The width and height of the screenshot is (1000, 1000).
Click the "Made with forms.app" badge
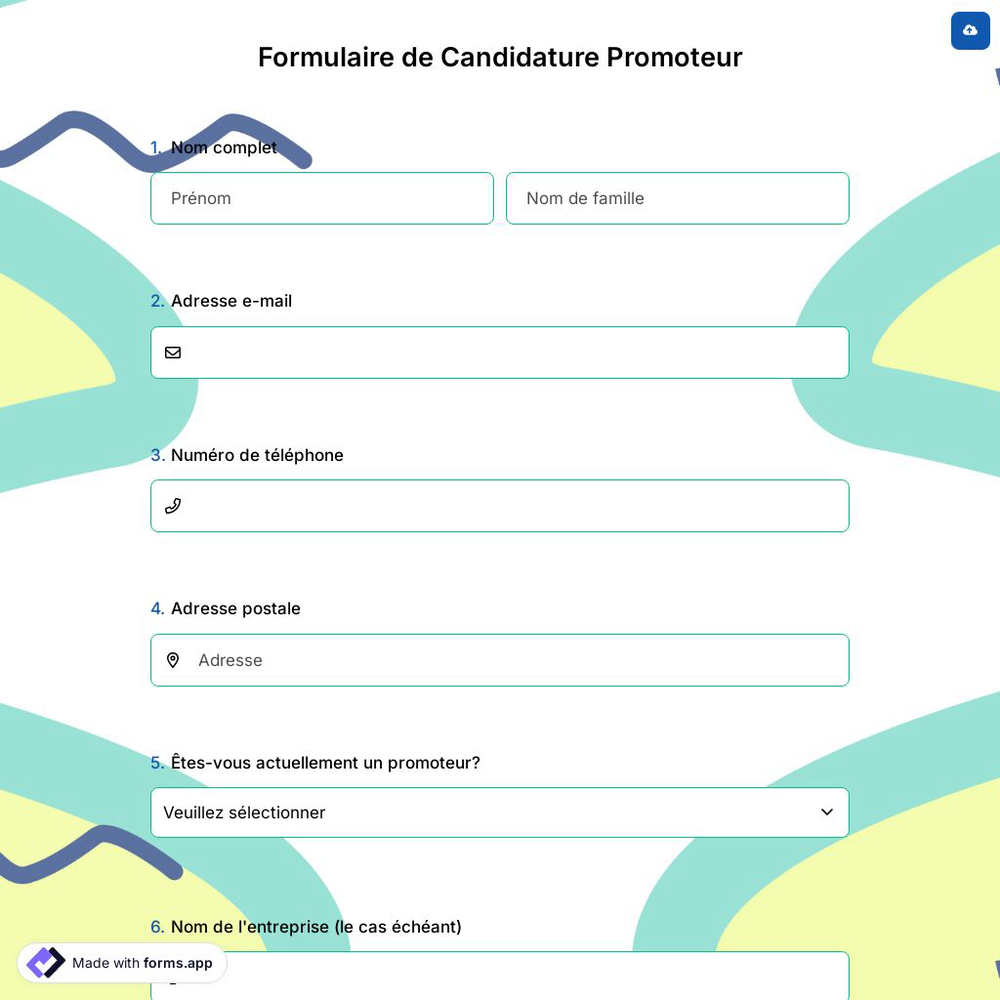pos(121,963)
